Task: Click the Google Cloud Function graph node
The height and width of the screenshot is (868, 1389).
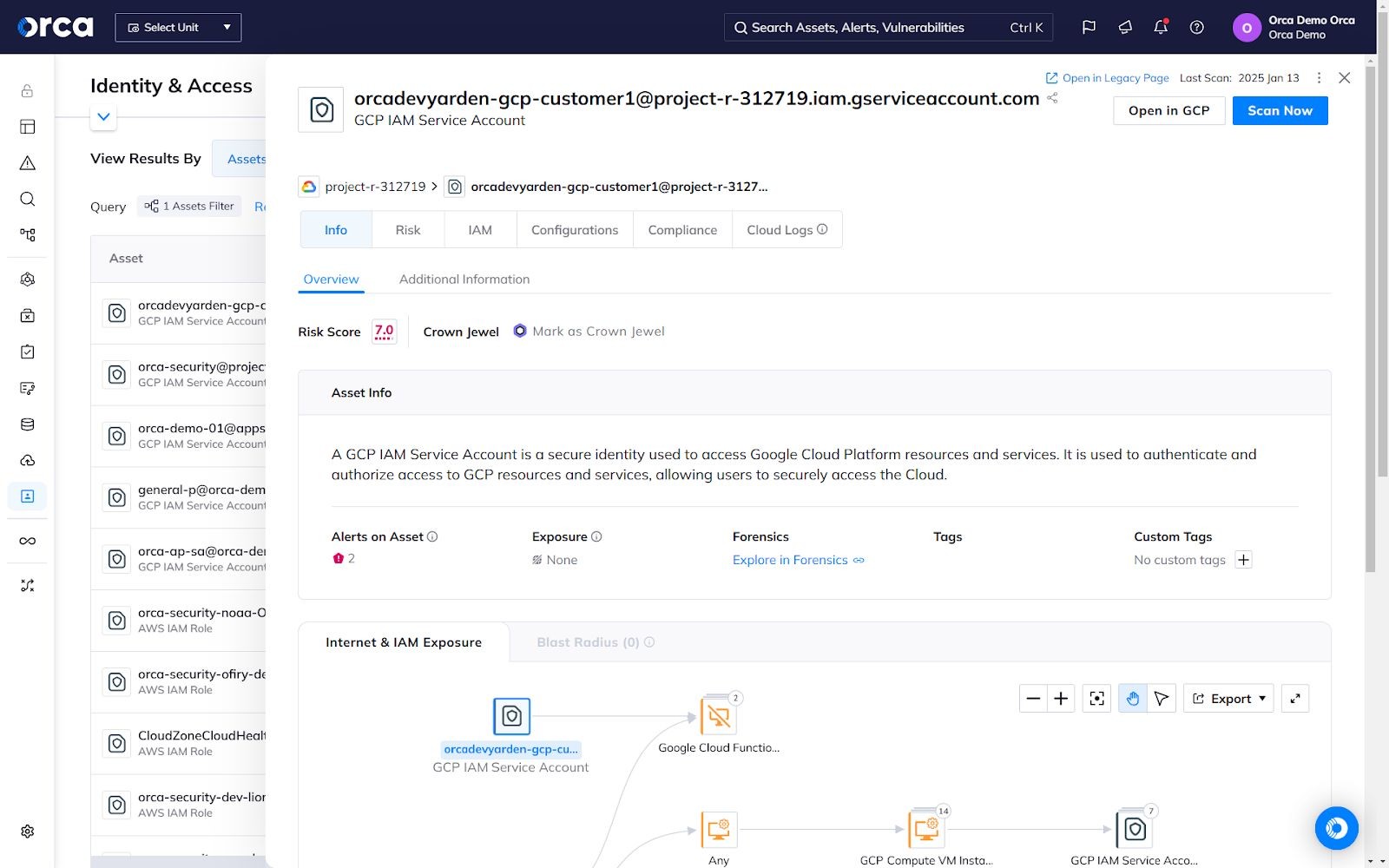Action: pos(719,716)
